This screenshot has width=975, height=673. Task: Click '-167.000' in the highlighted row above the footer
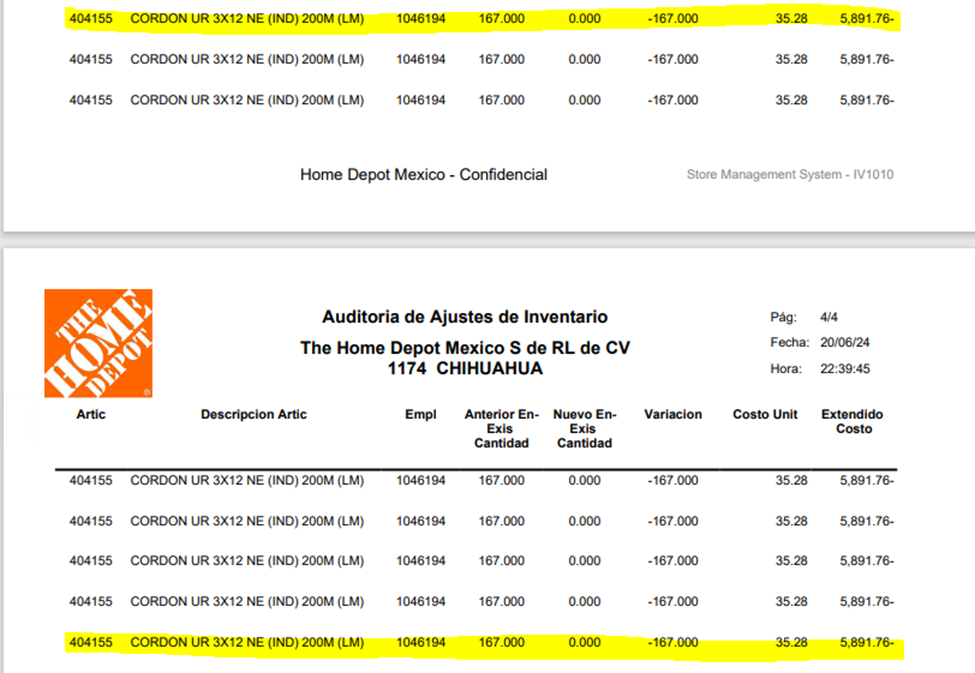673,19
